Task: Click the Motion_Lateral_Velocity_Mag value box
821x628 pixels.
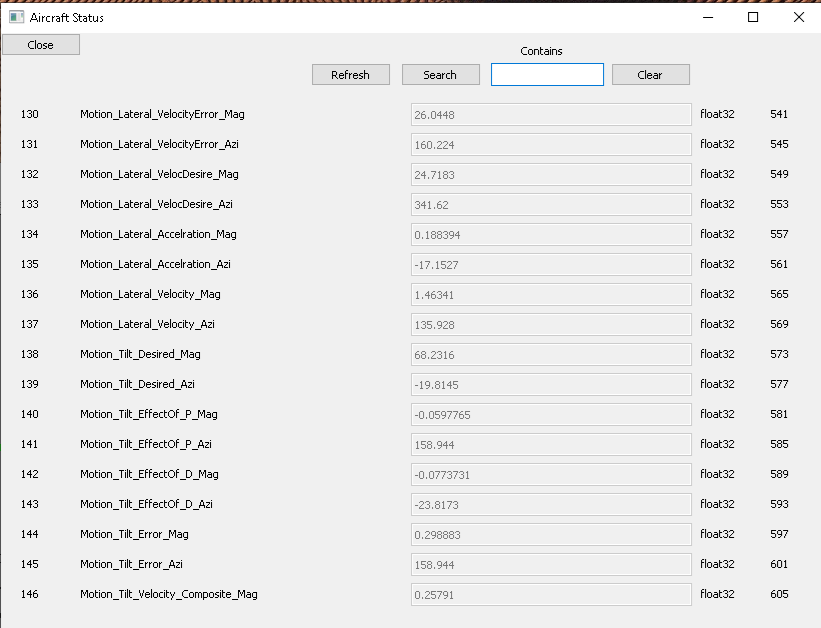Action: [551, 295]
